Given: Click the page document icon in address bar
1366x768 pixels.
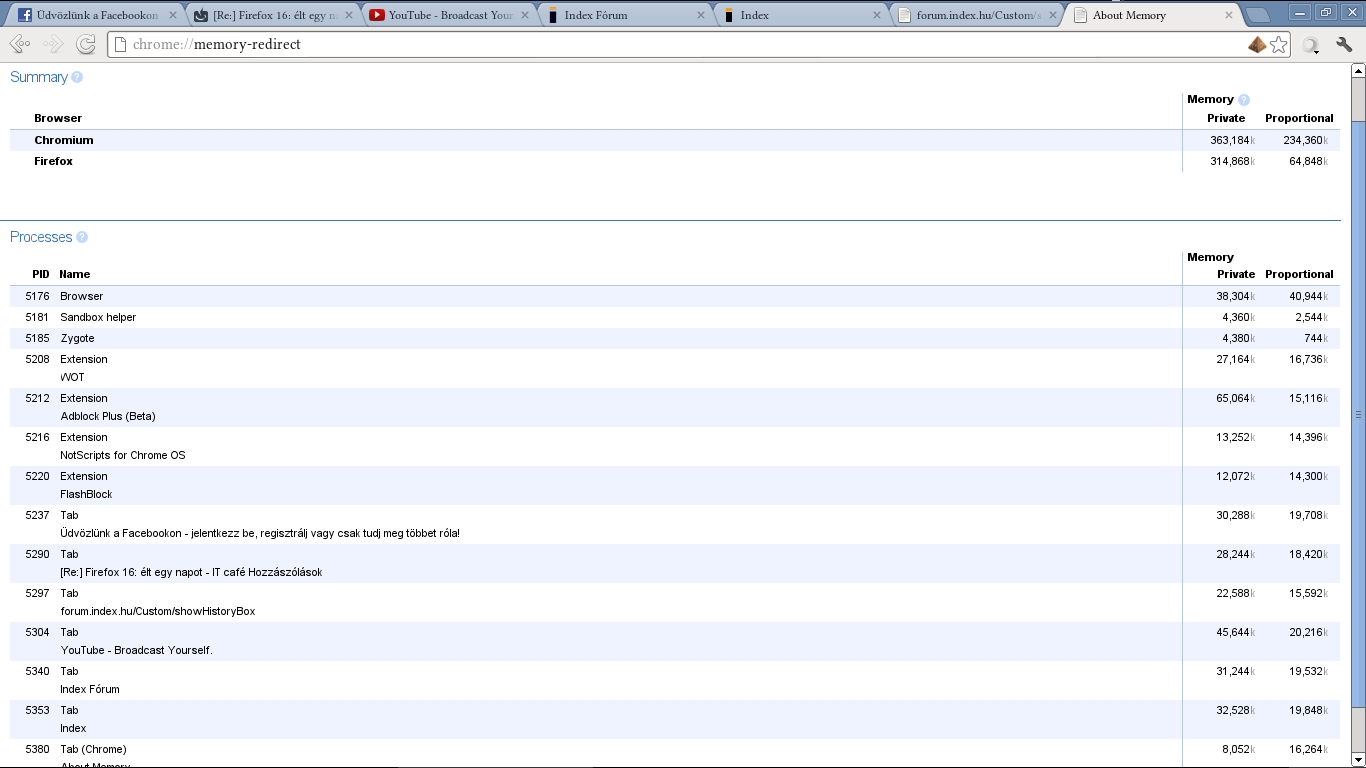Looking at the screenshot, I should 119,44.
